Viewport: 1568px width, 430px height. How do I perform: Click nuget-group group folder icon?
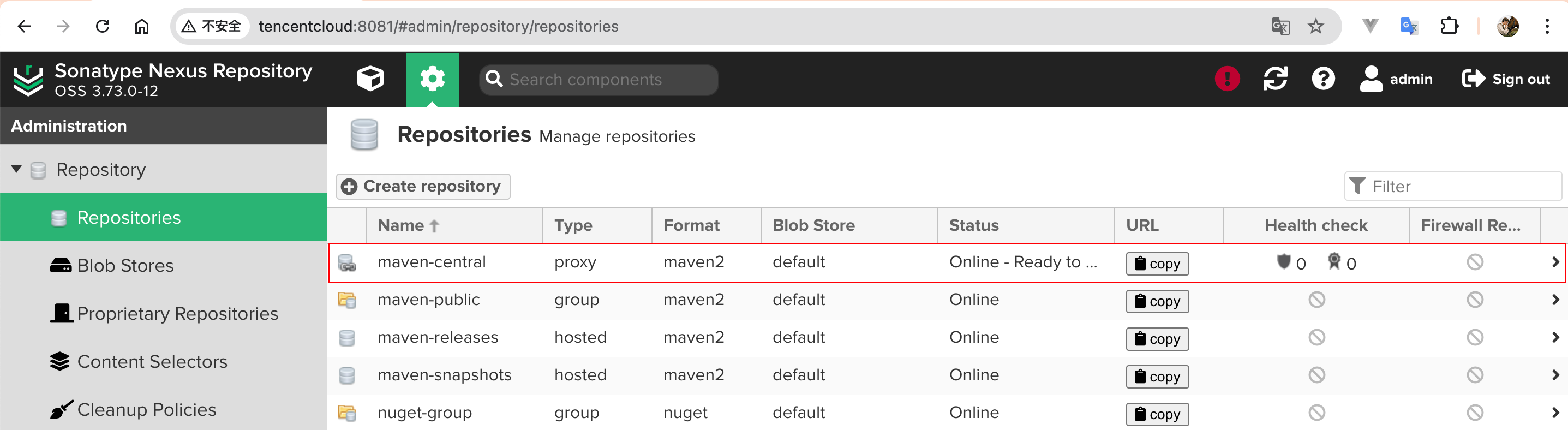[x=347, y=413]
